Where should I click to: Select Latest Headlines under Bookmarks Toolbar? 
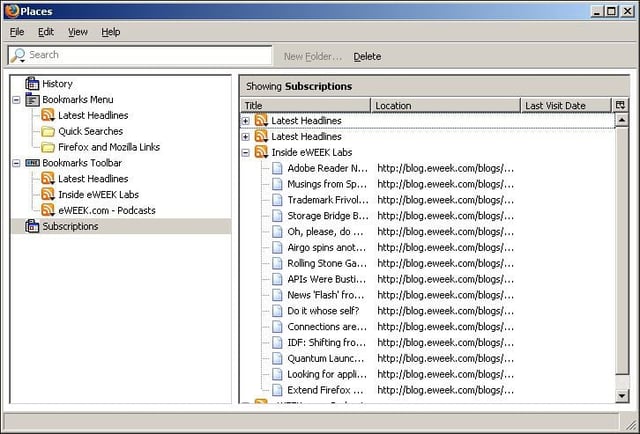point(93,179)
